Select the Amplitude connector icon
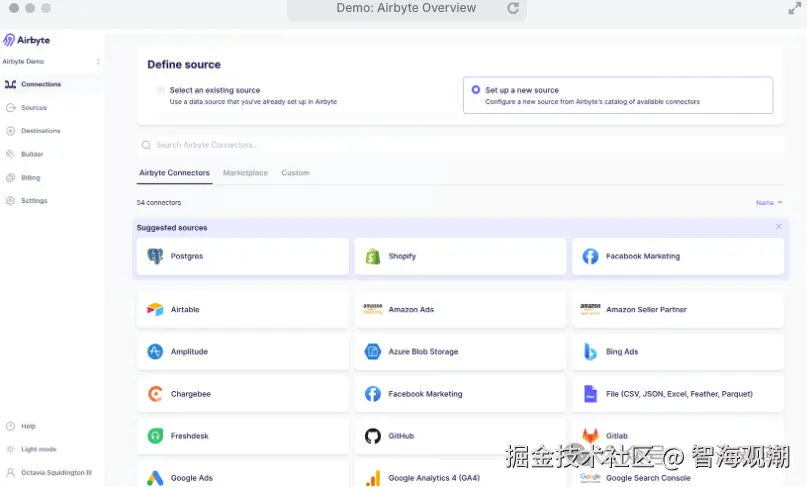This screenshot has height=487, width=807. pyautogui.click(x=155, y=352)
